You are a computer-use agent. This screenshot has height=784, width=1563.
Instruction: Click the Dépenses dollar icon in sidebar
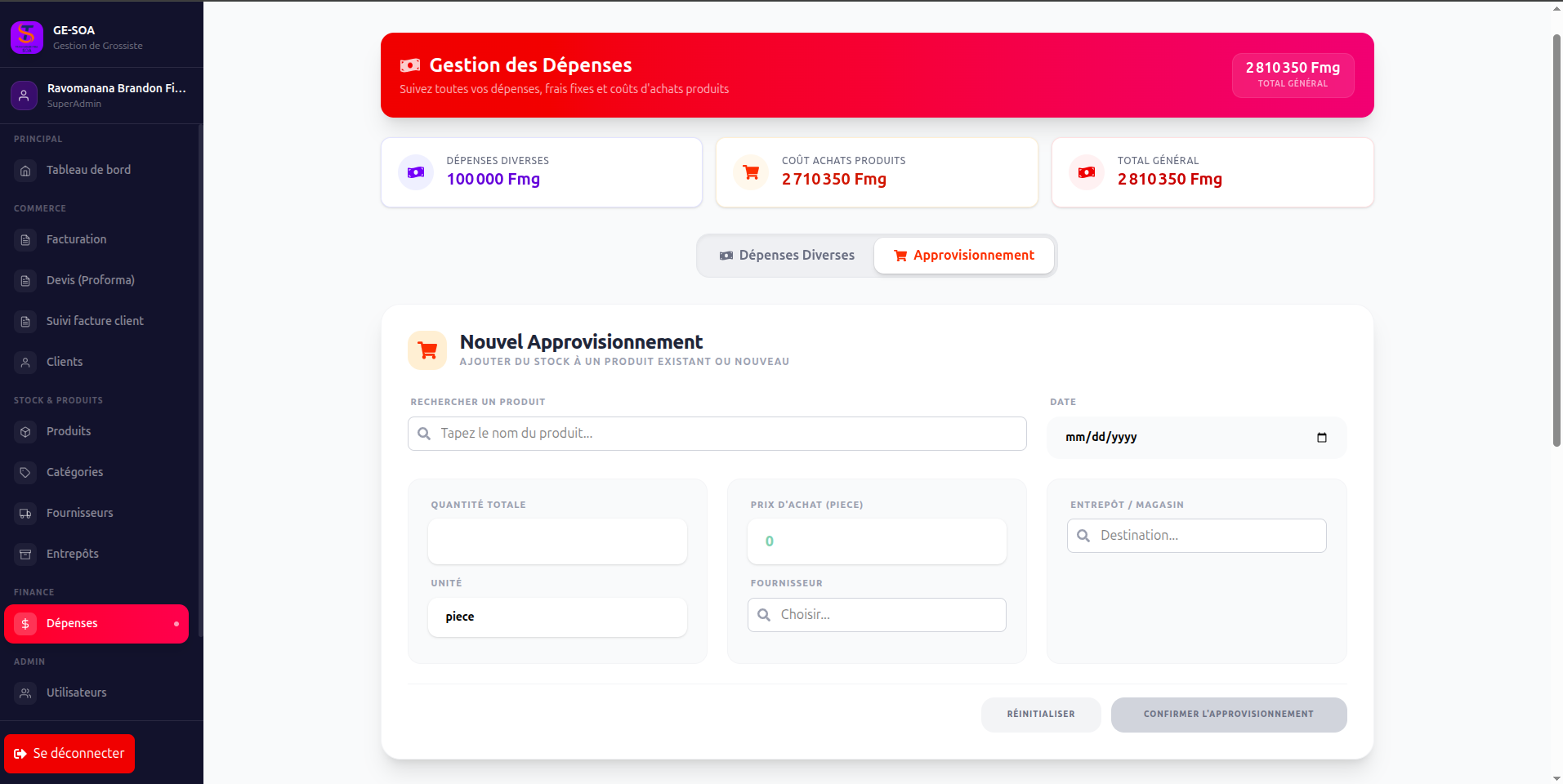point(25,624)
